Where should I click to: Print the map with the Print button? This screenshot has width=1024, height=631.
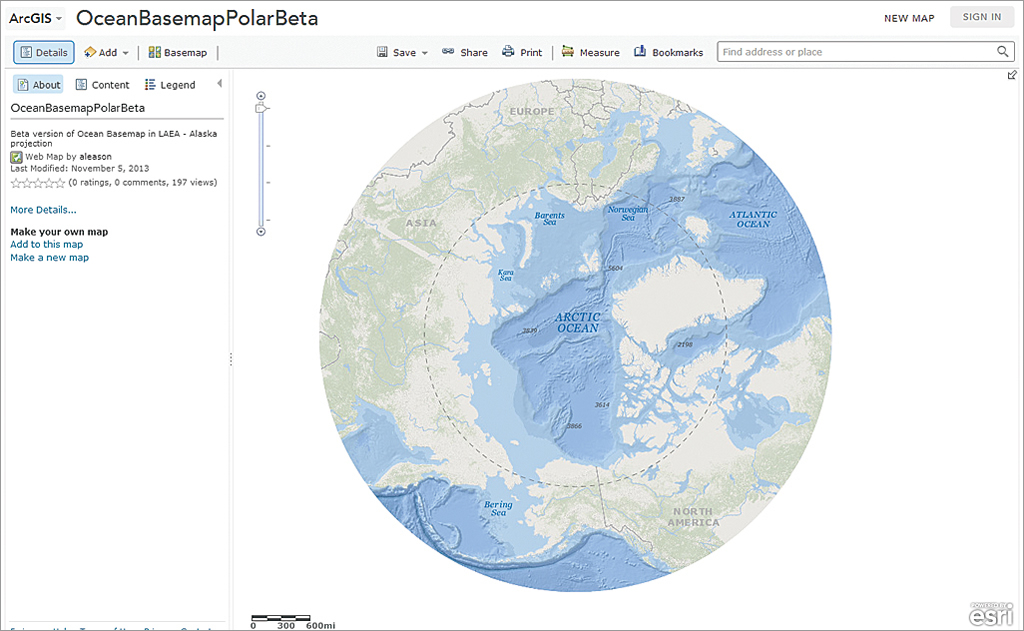tap(522, 52)
